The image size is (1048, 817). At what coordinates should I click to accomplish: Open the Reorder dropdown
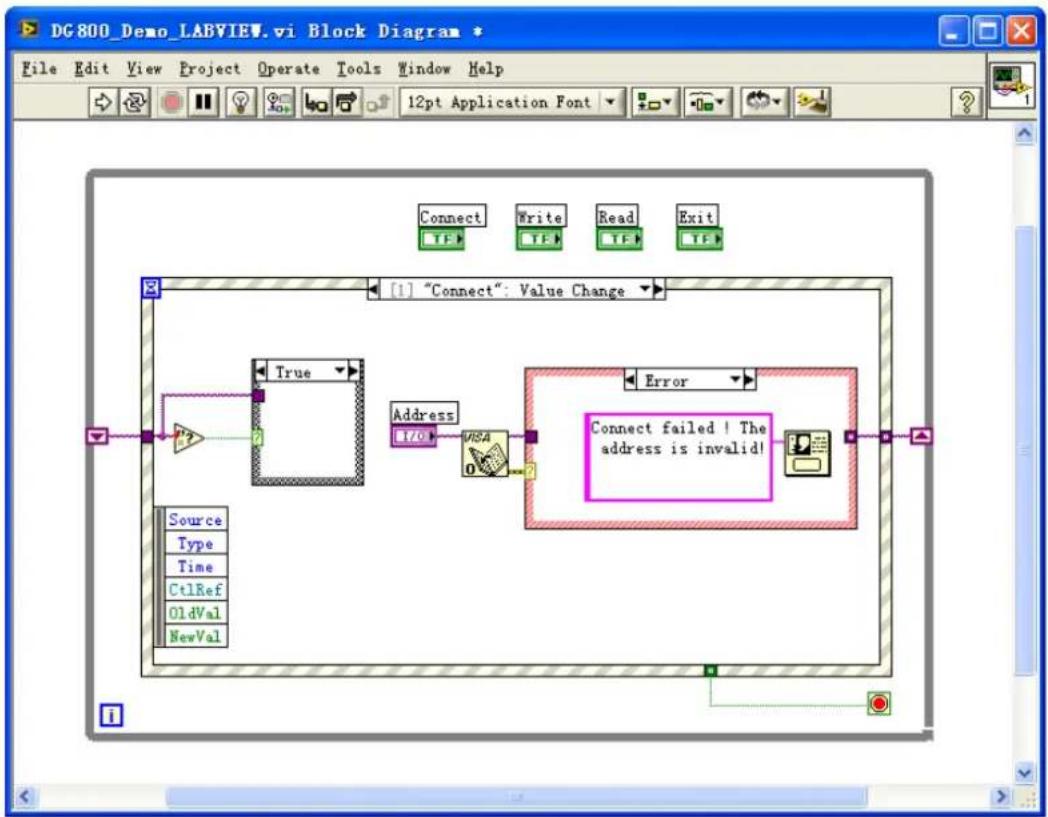pos(764,102)
